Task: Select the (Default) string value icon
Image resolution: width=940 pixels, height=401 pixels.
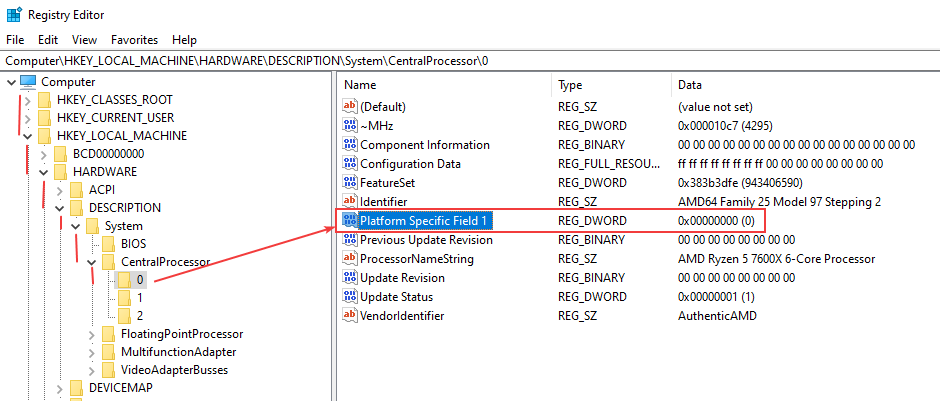Action: 350,107
